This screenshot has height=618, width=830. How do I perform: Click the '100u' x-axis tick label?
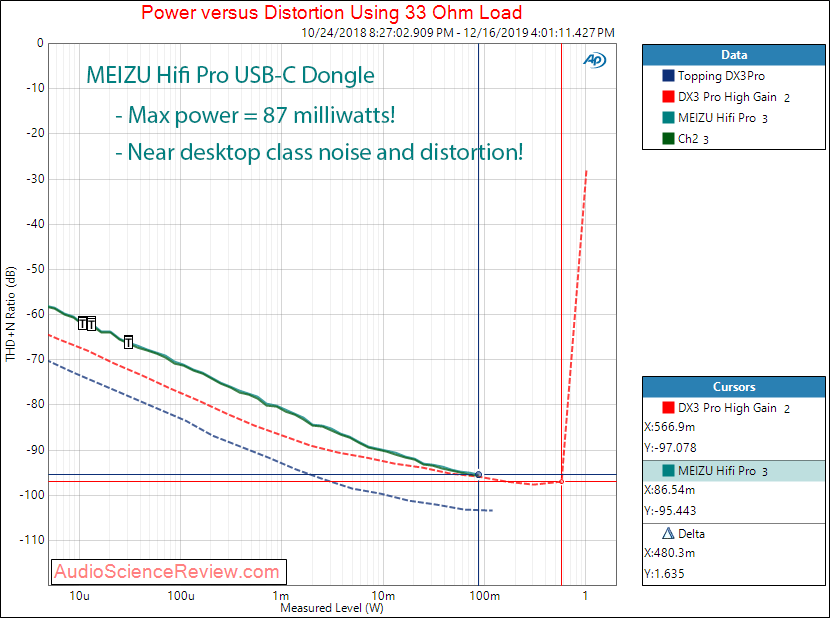point(181,596)
